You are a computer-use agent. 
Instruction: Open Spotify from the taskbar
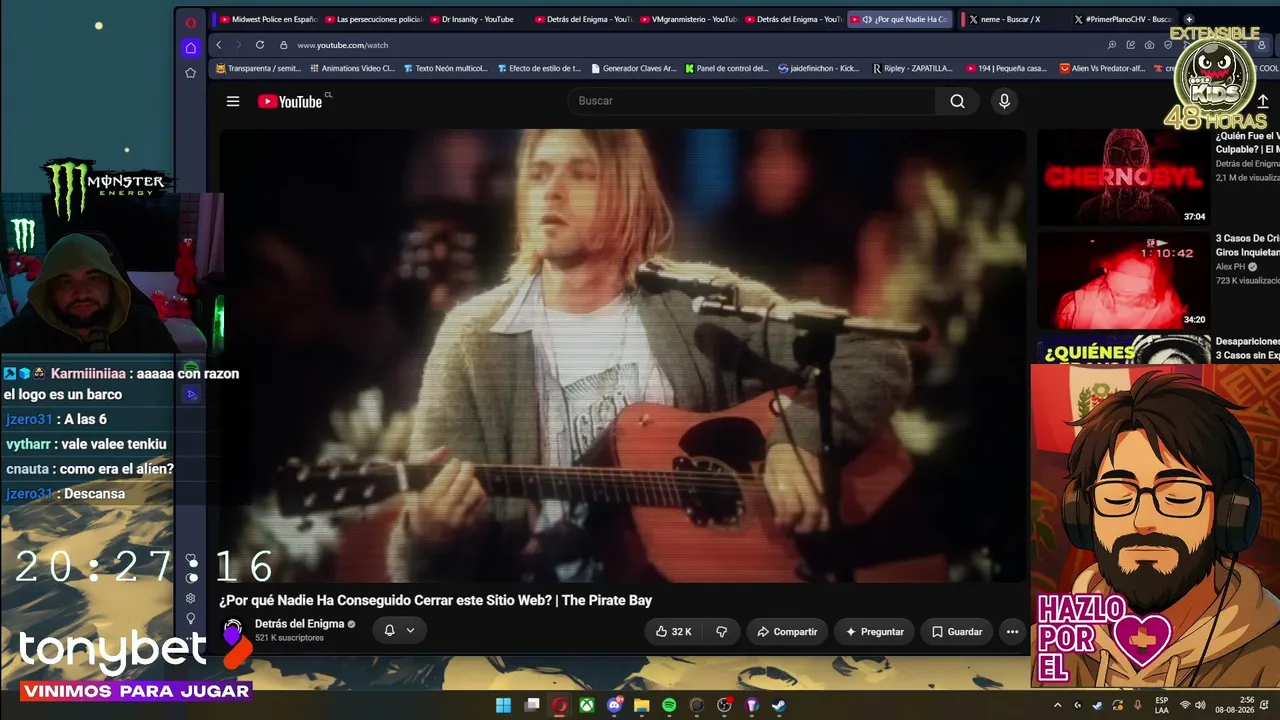(x=669, y=705)
